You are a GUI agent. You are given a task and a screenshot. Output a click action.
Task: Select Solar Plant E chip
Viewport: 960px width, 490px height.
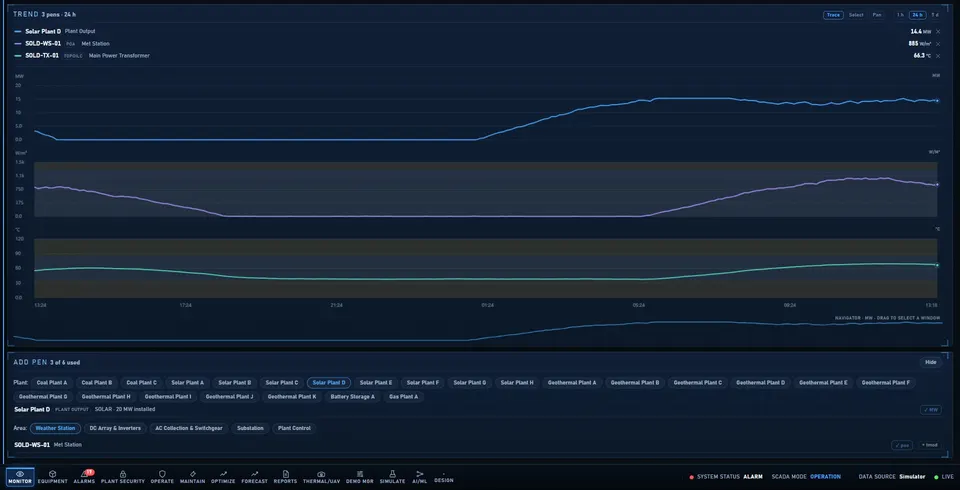[376, 383]
